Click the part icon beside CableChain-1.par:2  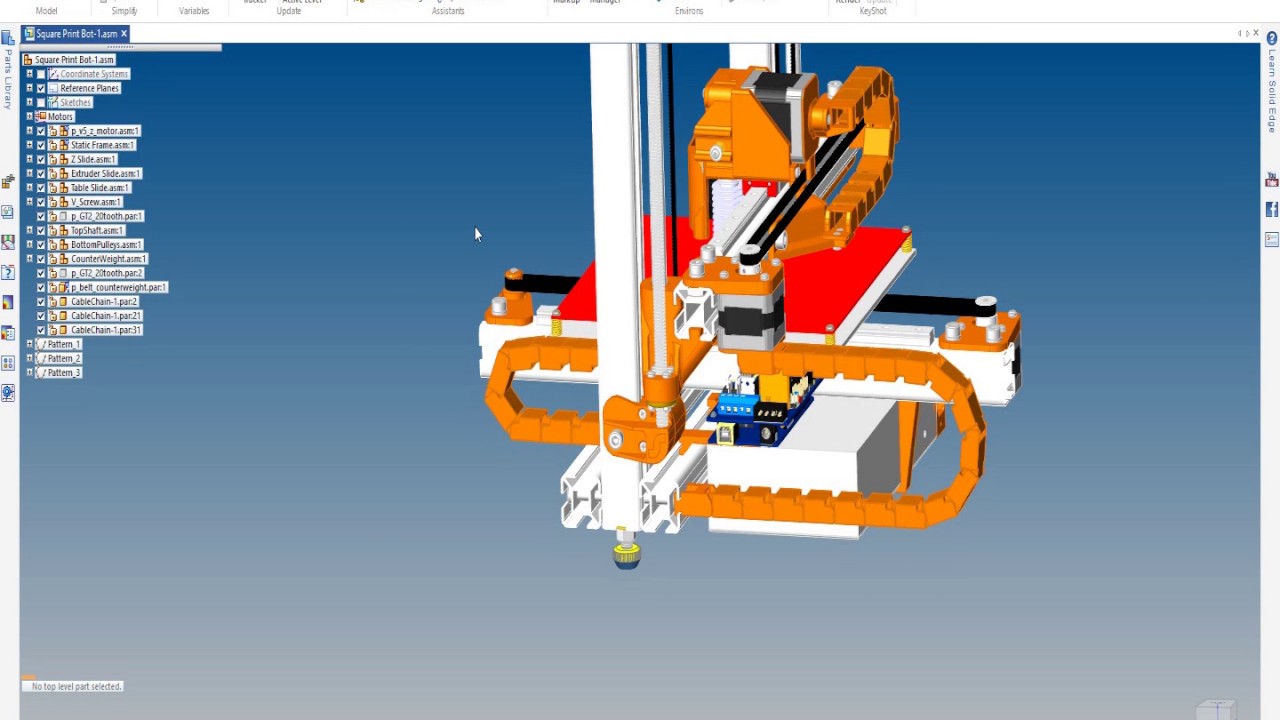(x=63, y=301)
